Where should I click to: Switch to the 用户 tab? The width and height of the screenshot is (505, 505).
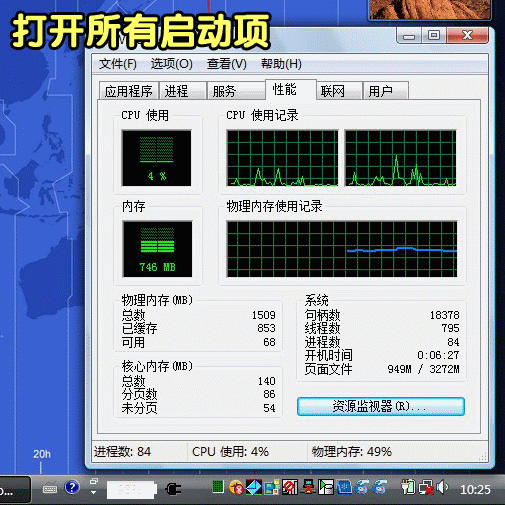pyautogui.click(x=385, y=91)
